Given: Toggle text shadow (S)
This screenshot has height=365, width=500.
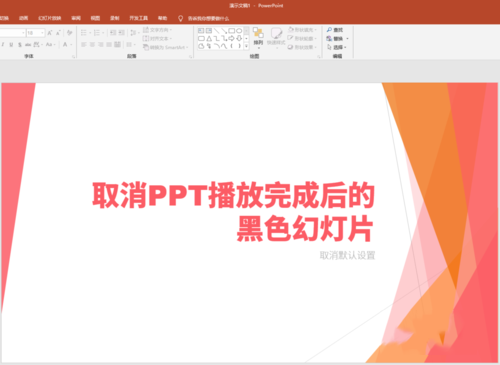Looking at the screenshot, I should tap(20, 44).
